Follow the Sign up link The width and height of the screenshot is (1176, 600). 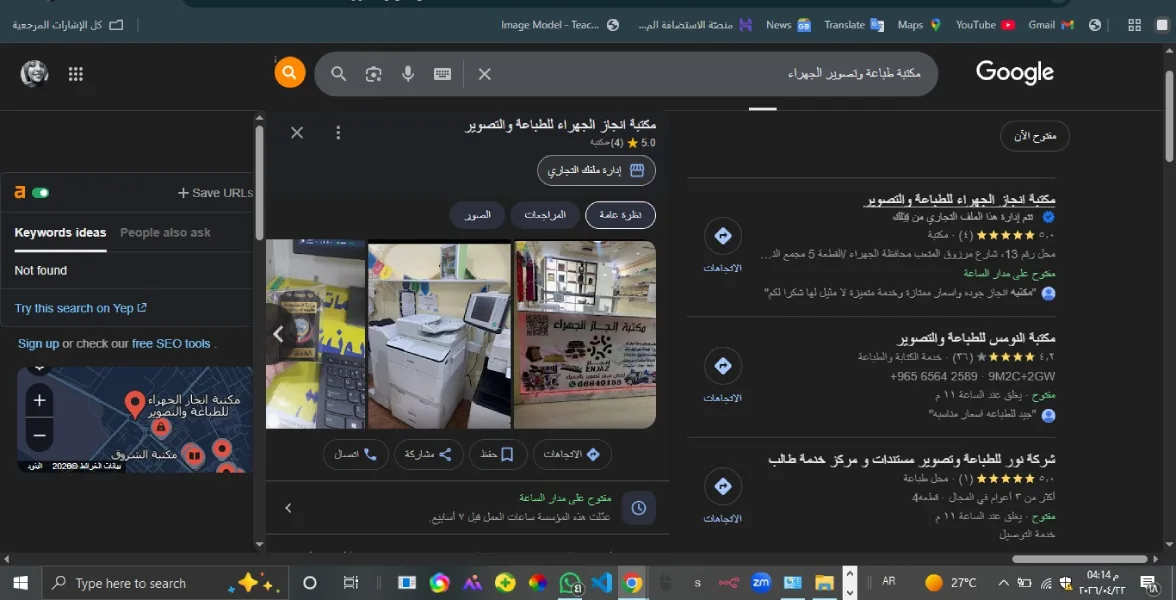(38, 344)
